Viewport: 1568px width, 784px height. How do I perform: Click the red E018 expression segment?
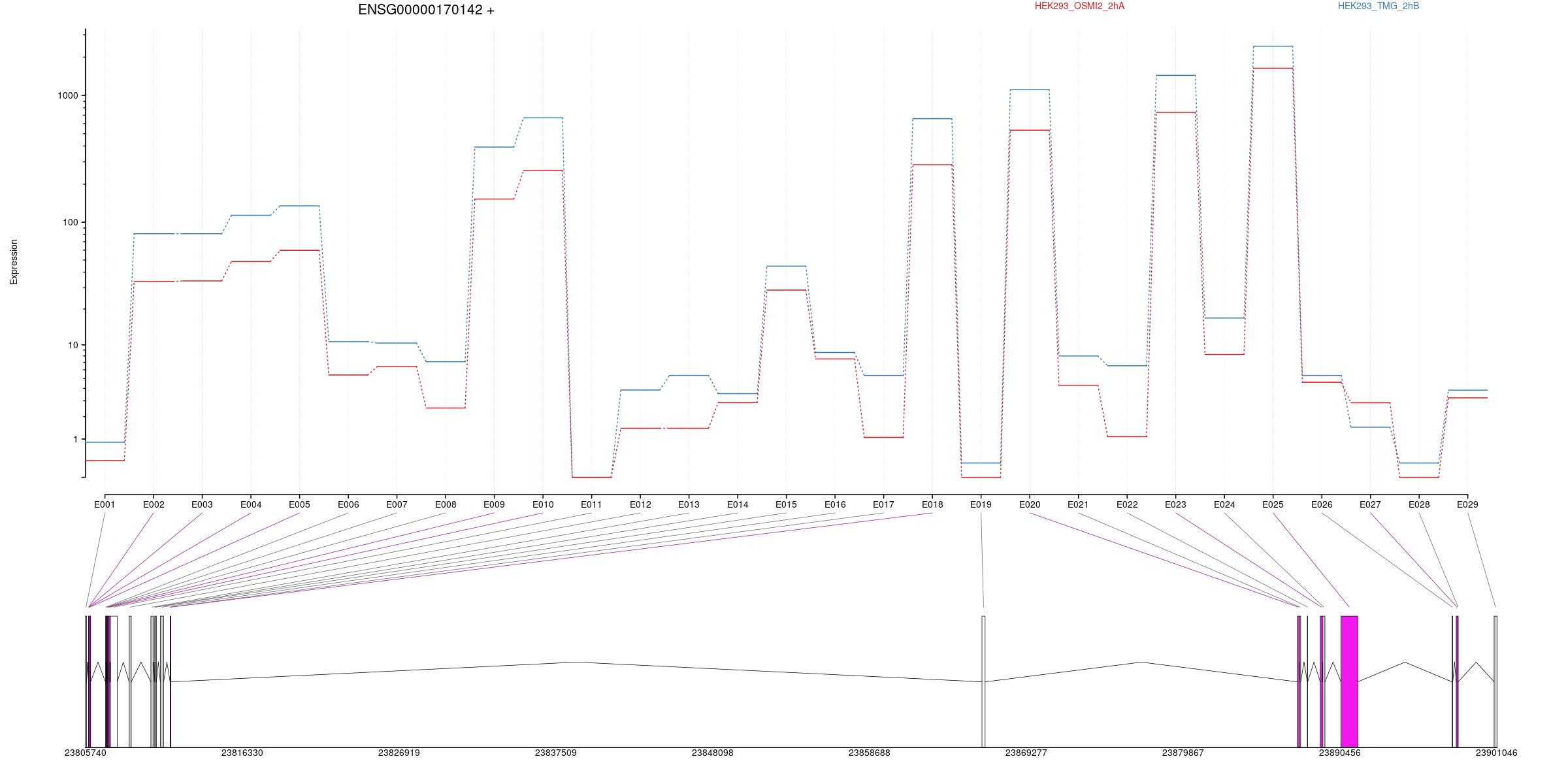click(x=932, y=165)
